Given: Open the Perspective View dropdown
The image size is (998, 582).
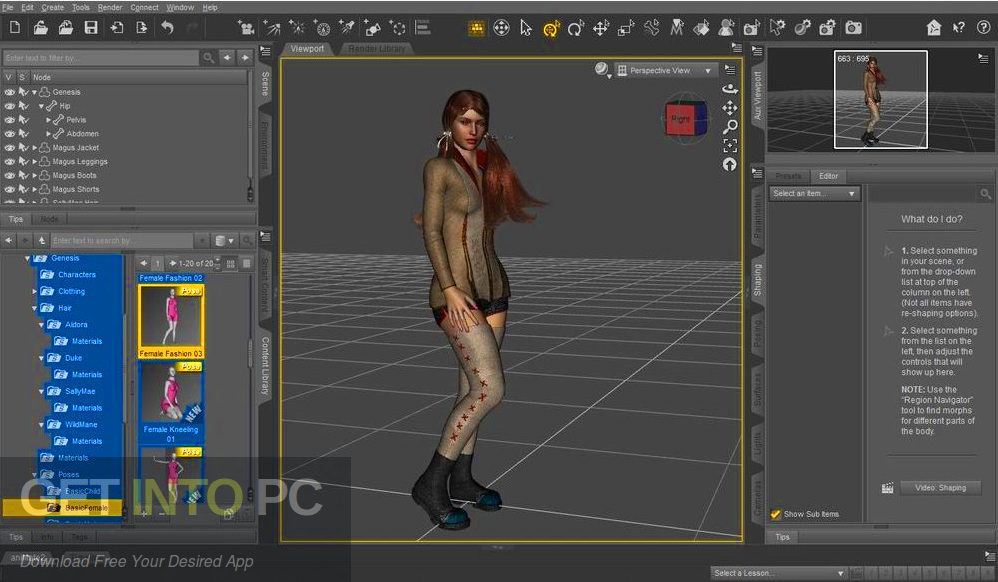Looking at the screenshot, I should tap(666, 71).
